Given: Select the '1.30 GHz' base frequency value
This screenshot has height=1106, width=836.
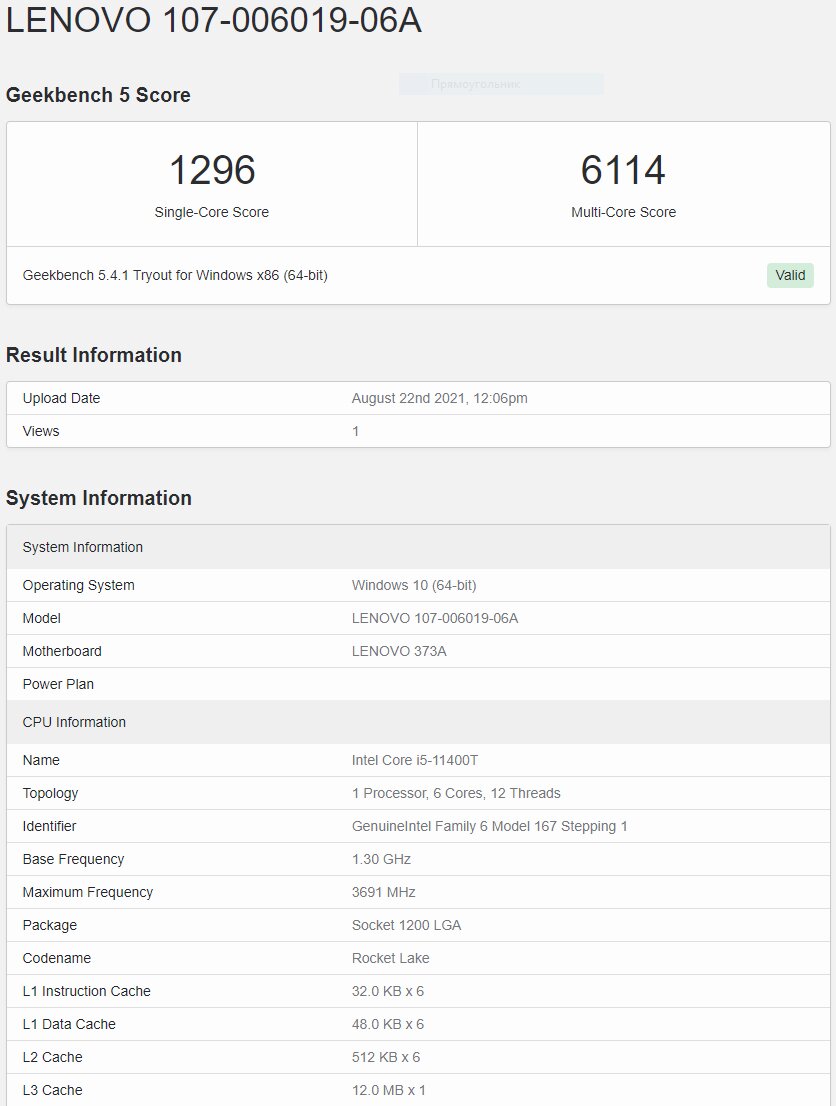Looking at the screenshot, I should (x=382, y=859).
